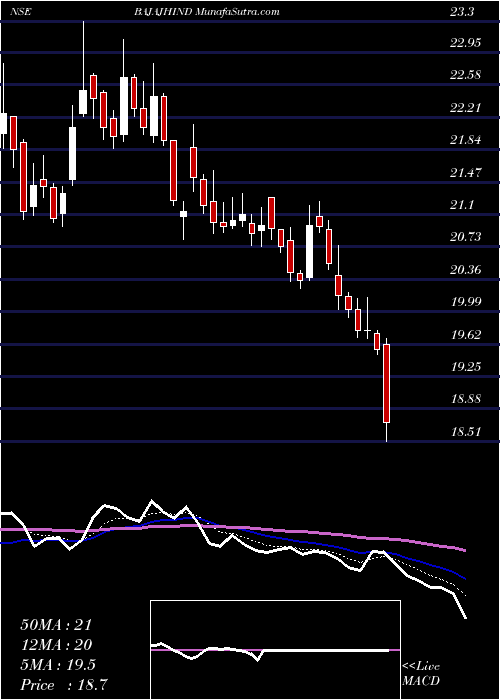This screenshot has width=500, height=700.
Task: Click the 22.21 price axis label
Action: click(466, 108)
